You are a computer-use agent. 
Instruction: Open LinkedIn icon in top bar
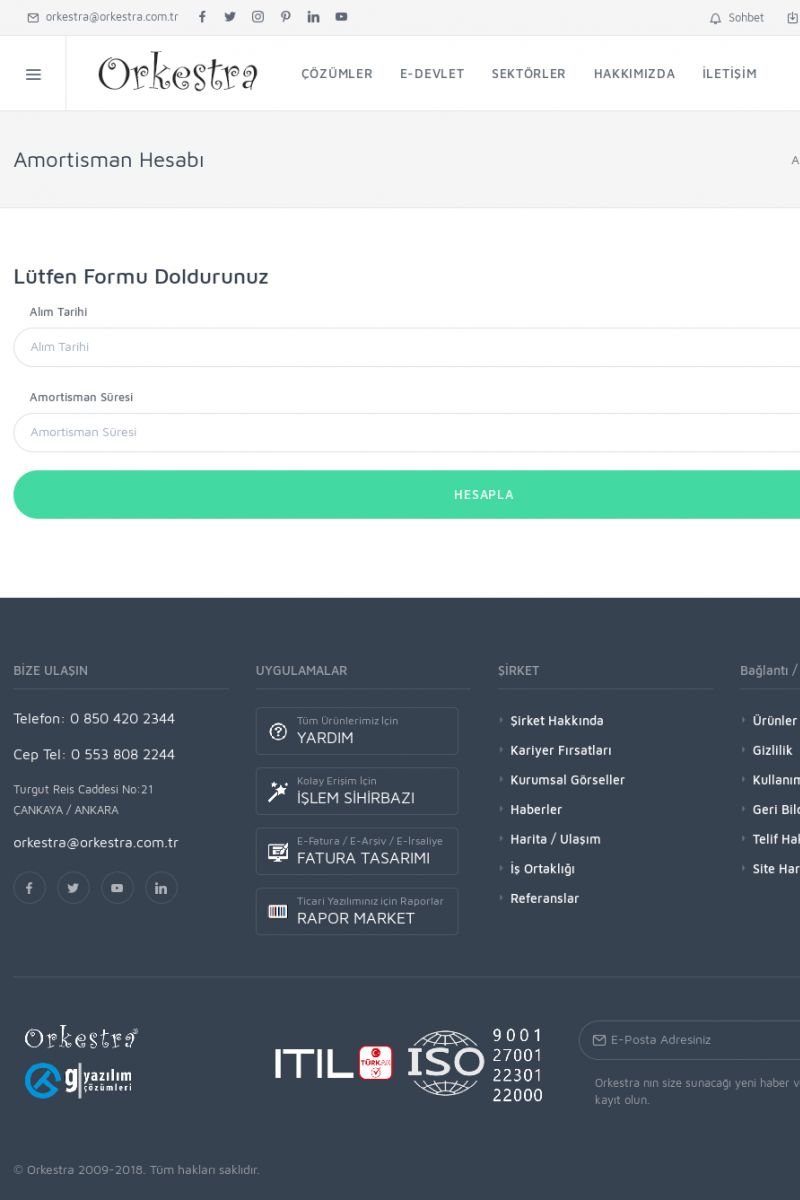pyautogui.click(x=314, y=17)
